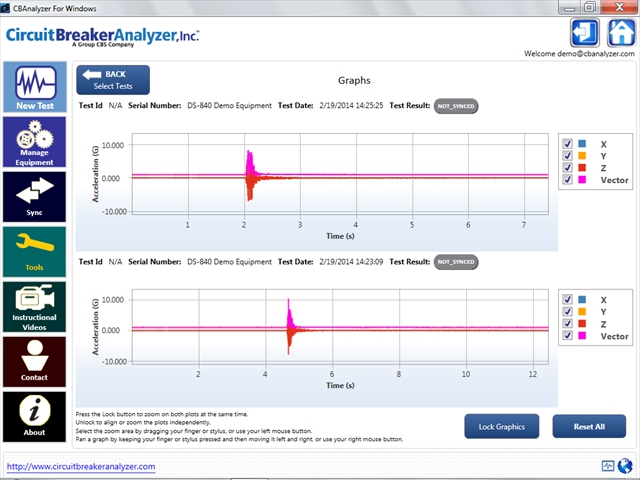Click the globe icon in status bar

pyautogui.click(x=624, y=466)
